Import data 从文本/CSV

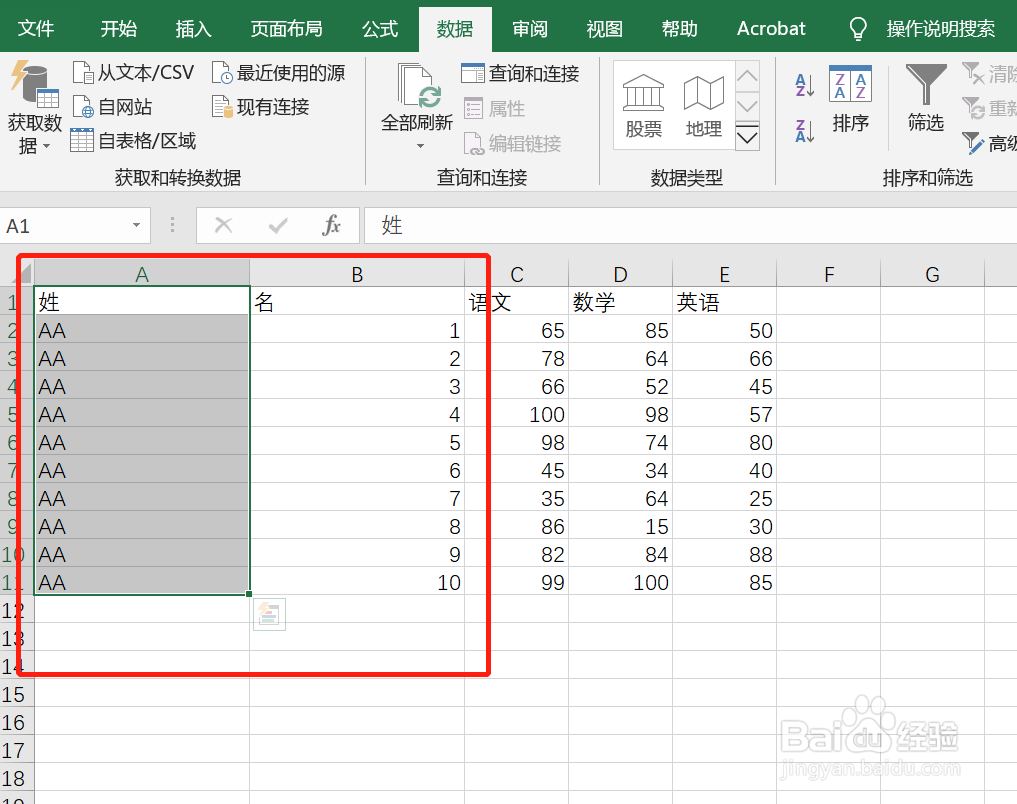[133, 73]
